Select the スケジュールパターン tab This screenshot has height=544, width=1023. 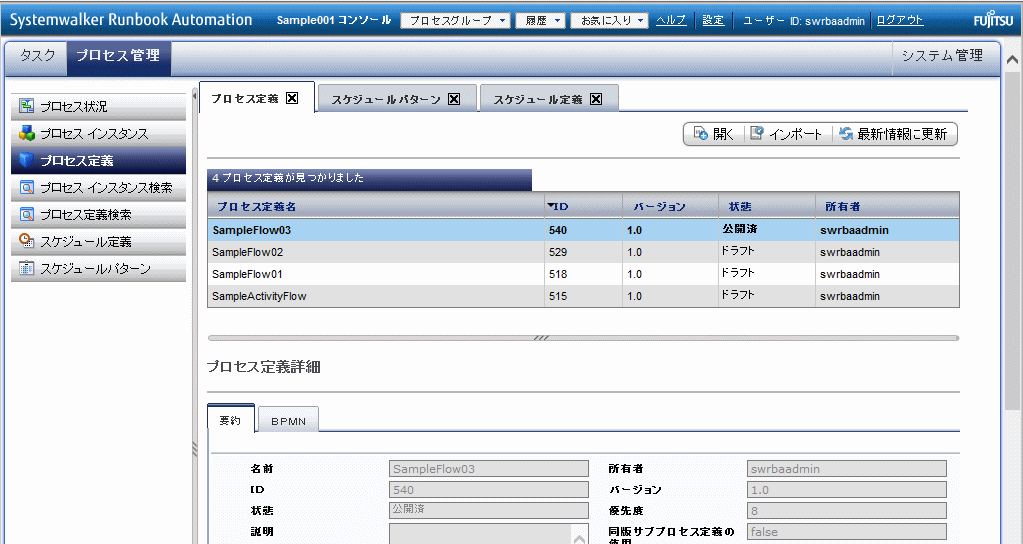[x=397, y=99]
